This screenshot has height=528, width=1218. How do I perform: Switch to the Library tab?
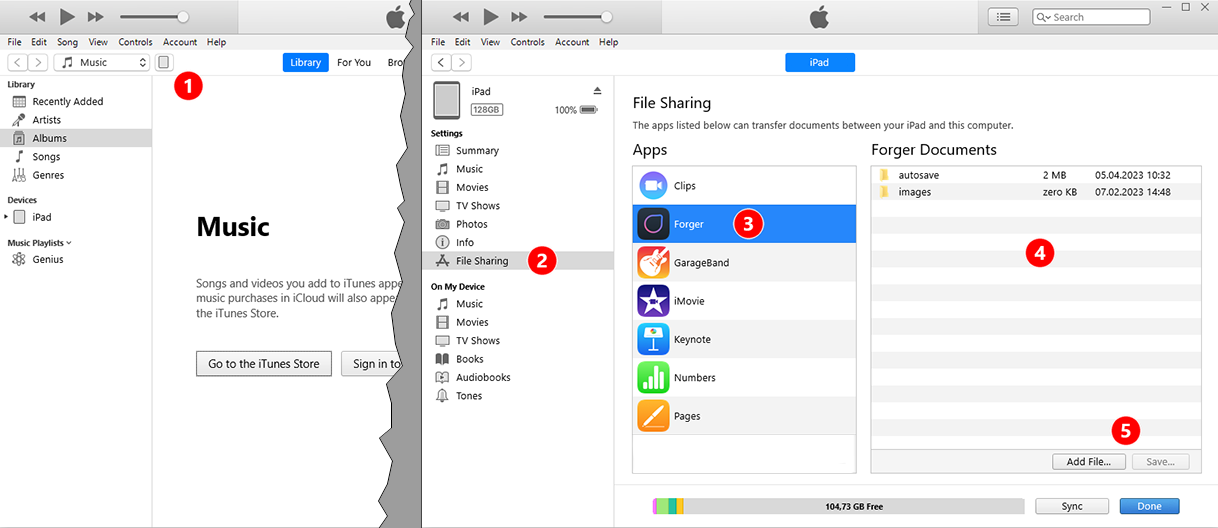(305, 62)
